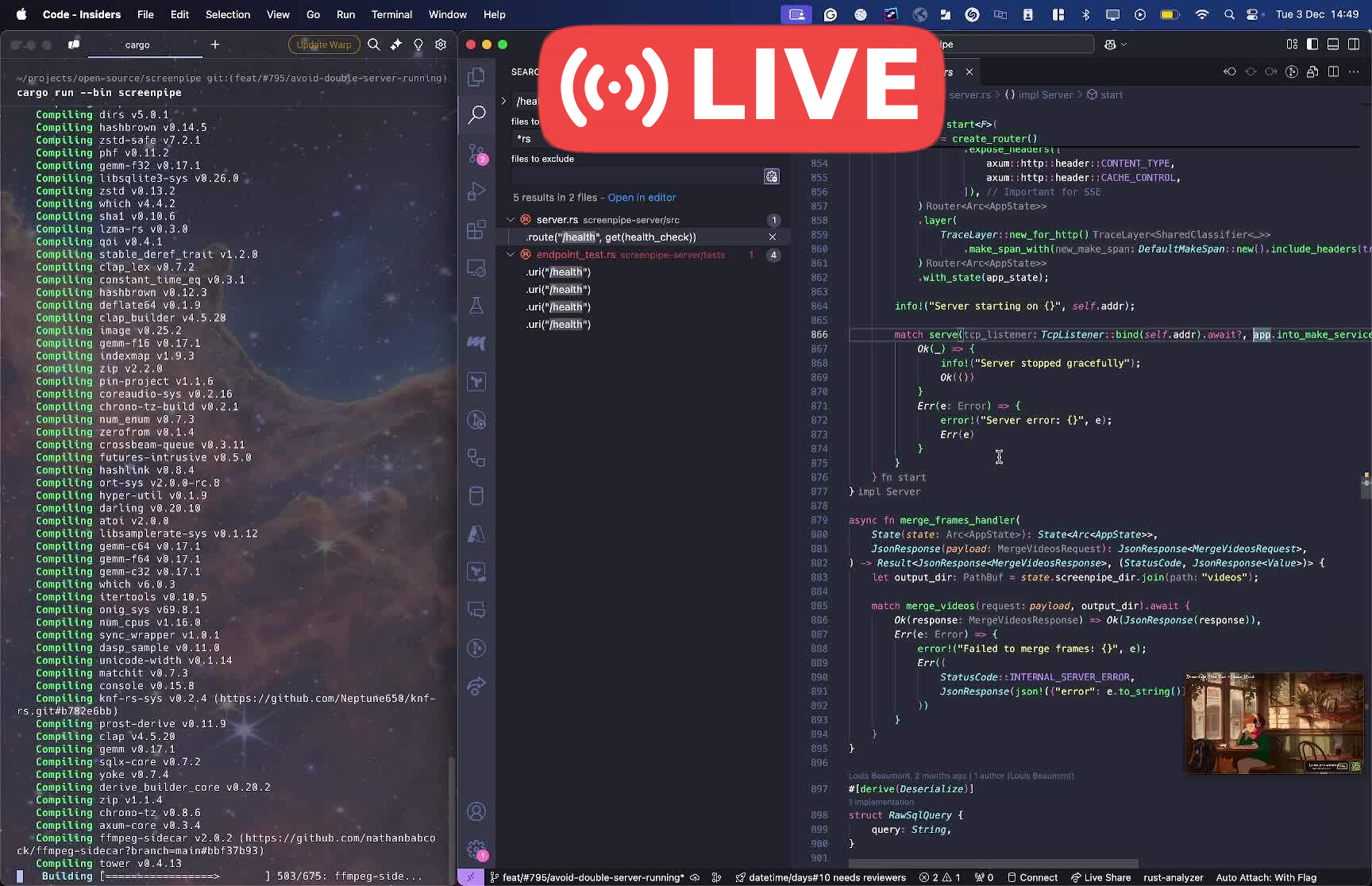Split the editor to the right

click(x=1333, y=71)
